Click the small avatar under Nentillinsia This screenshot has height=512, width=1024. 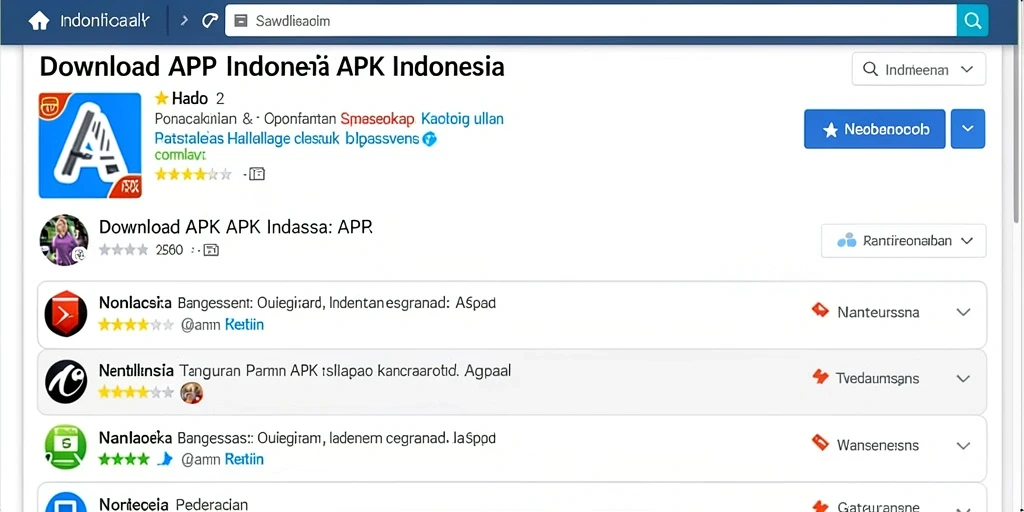(x=191, y=392)
